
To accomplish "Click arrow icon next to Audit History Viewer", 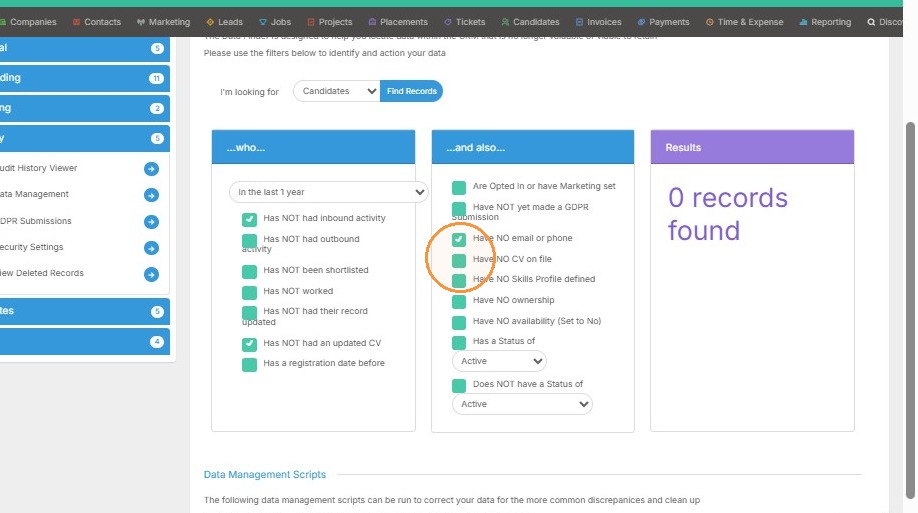I will pyautogui.click(x=151, y=169).
